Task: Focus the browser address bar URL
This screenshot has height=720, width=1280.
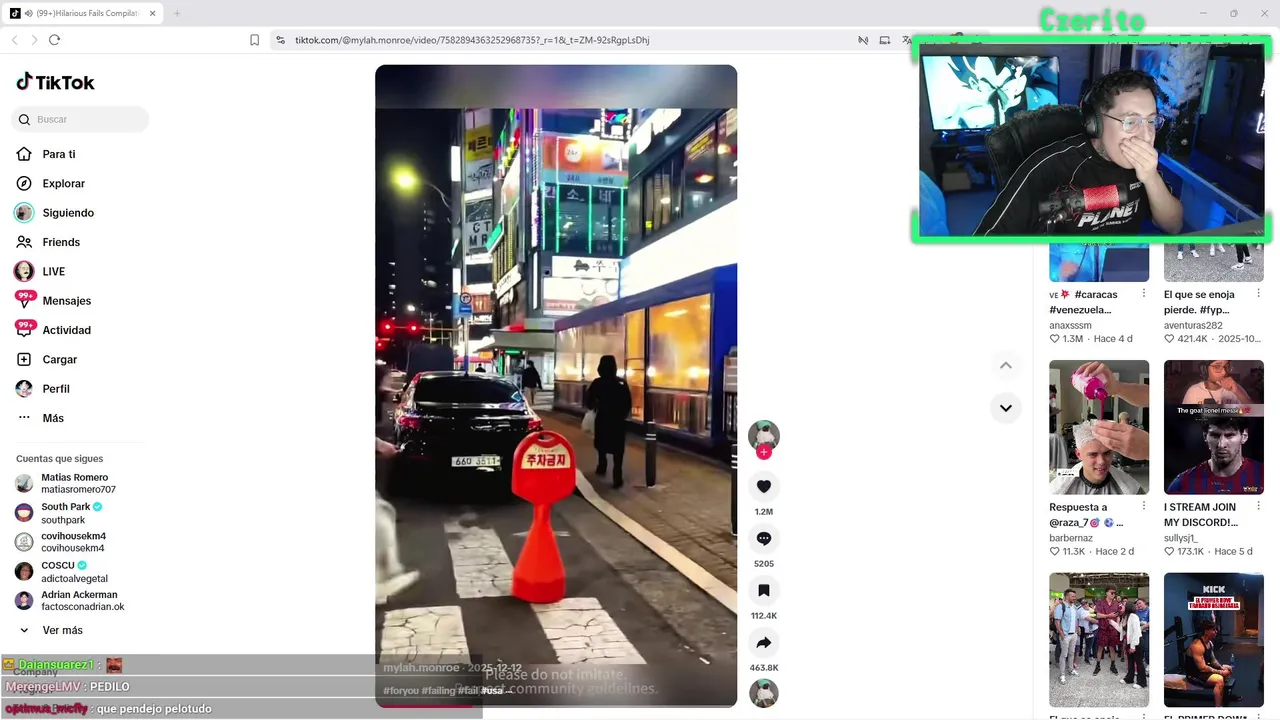Action: pos(472,40)
